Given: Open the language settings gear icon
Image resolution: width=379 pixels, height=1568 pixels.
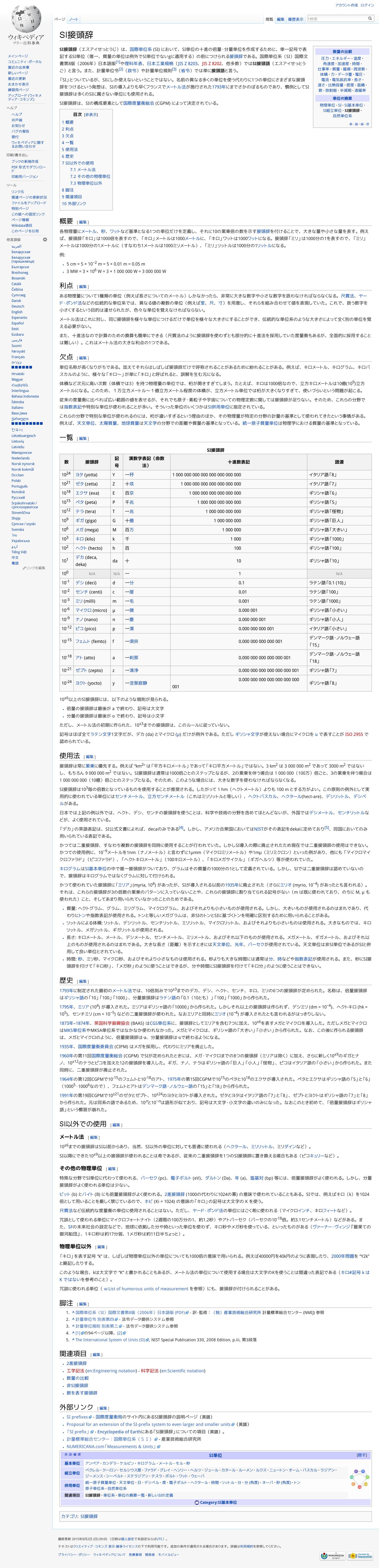Looking at the screenshot, I should click(44, 239).
